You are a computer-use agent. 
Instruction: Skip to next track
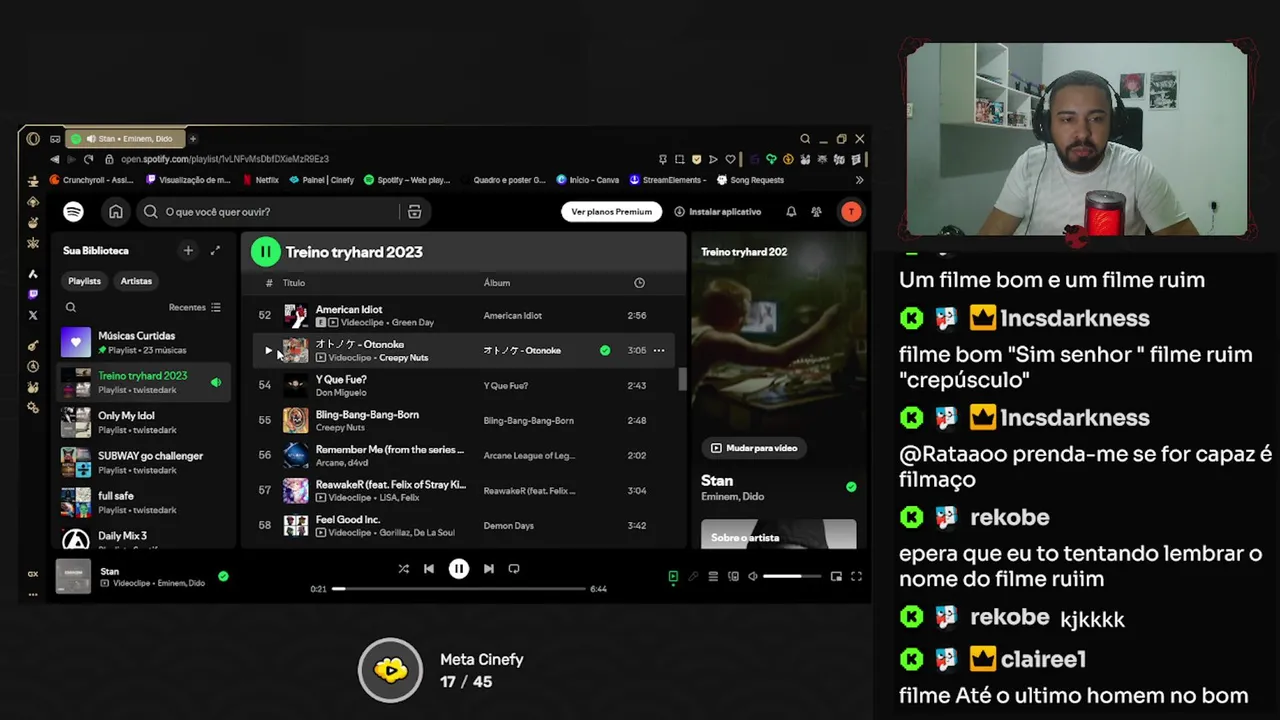488,569
